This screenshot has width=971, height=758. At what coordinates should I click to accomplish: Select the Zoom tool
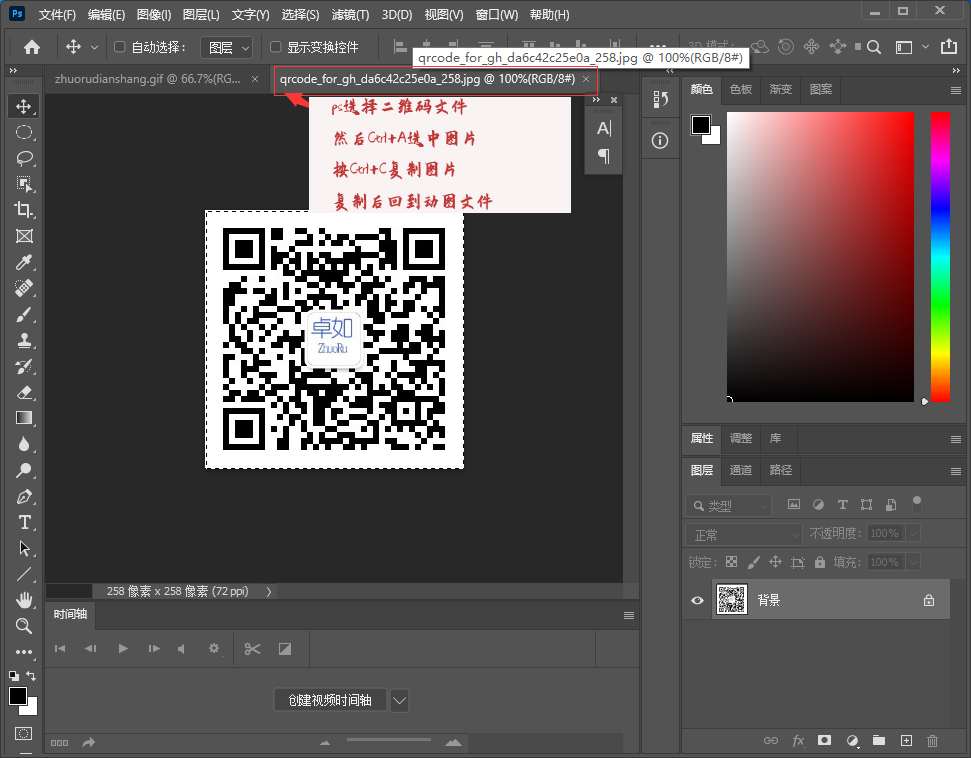(x=24, y=626)
